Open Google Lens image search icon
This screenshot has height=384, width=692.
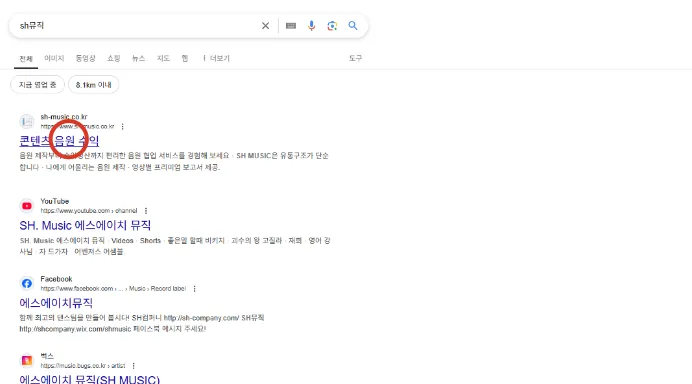332,26
